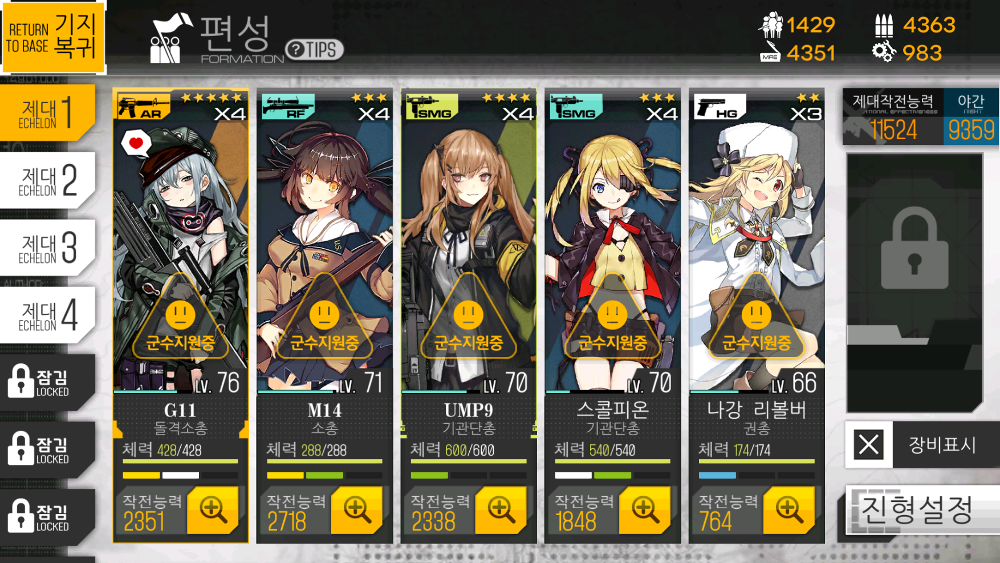The image size is (1000, 563).
Task: View Skorpion details via magnifier icon
Action: pyautogui.click(x=645, y=509)
